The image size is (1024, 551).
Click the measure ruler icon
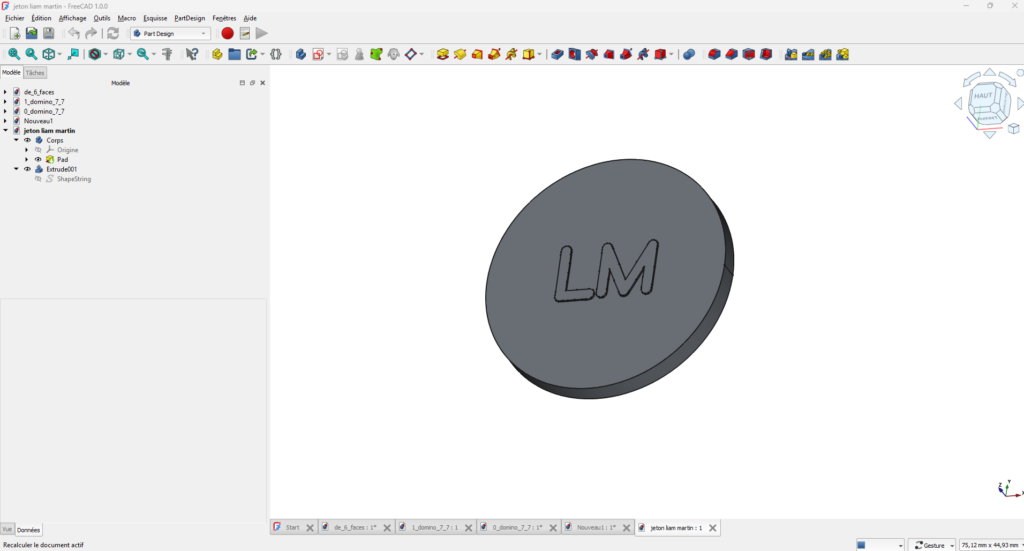pos(167,54)
